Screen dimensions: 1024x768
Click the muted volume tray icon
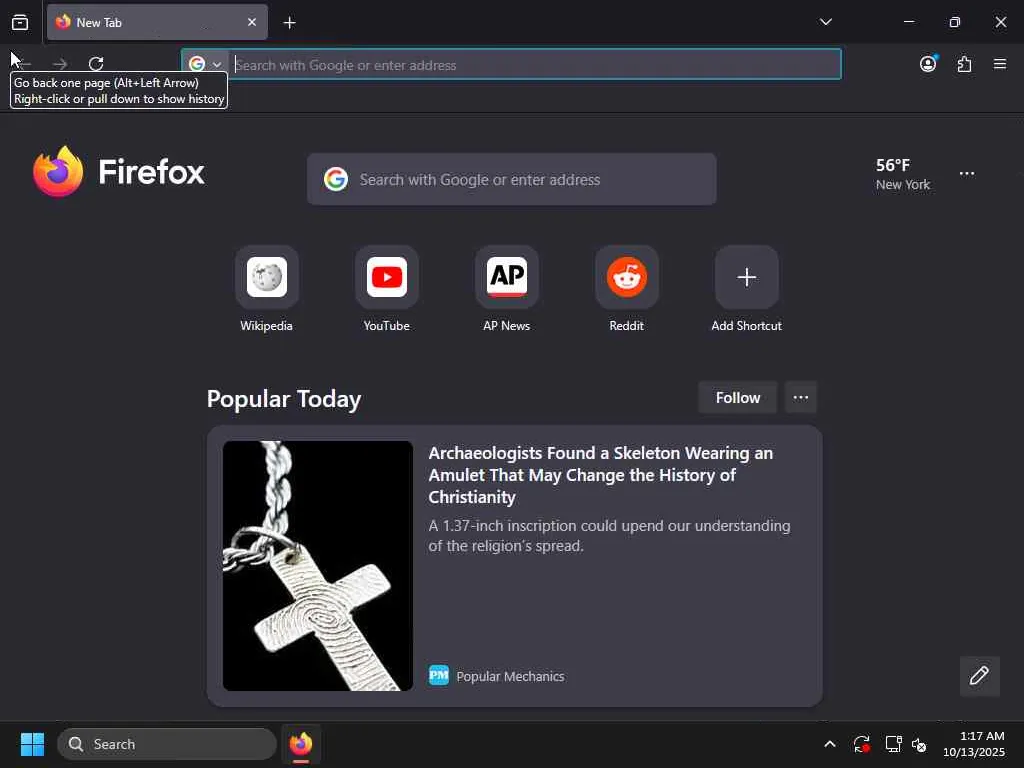920,744
